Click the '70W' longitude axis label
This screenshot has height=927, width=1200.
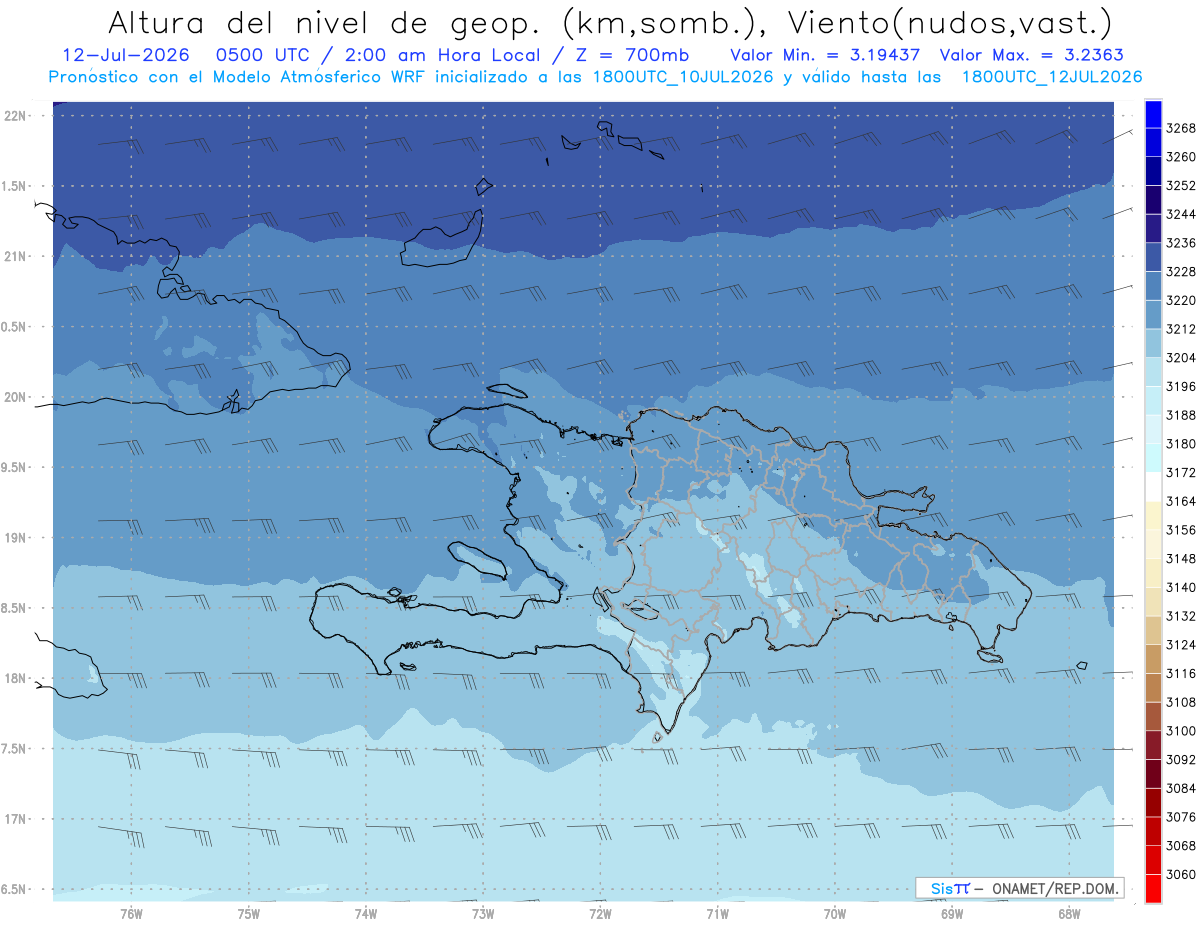[834, 914]
